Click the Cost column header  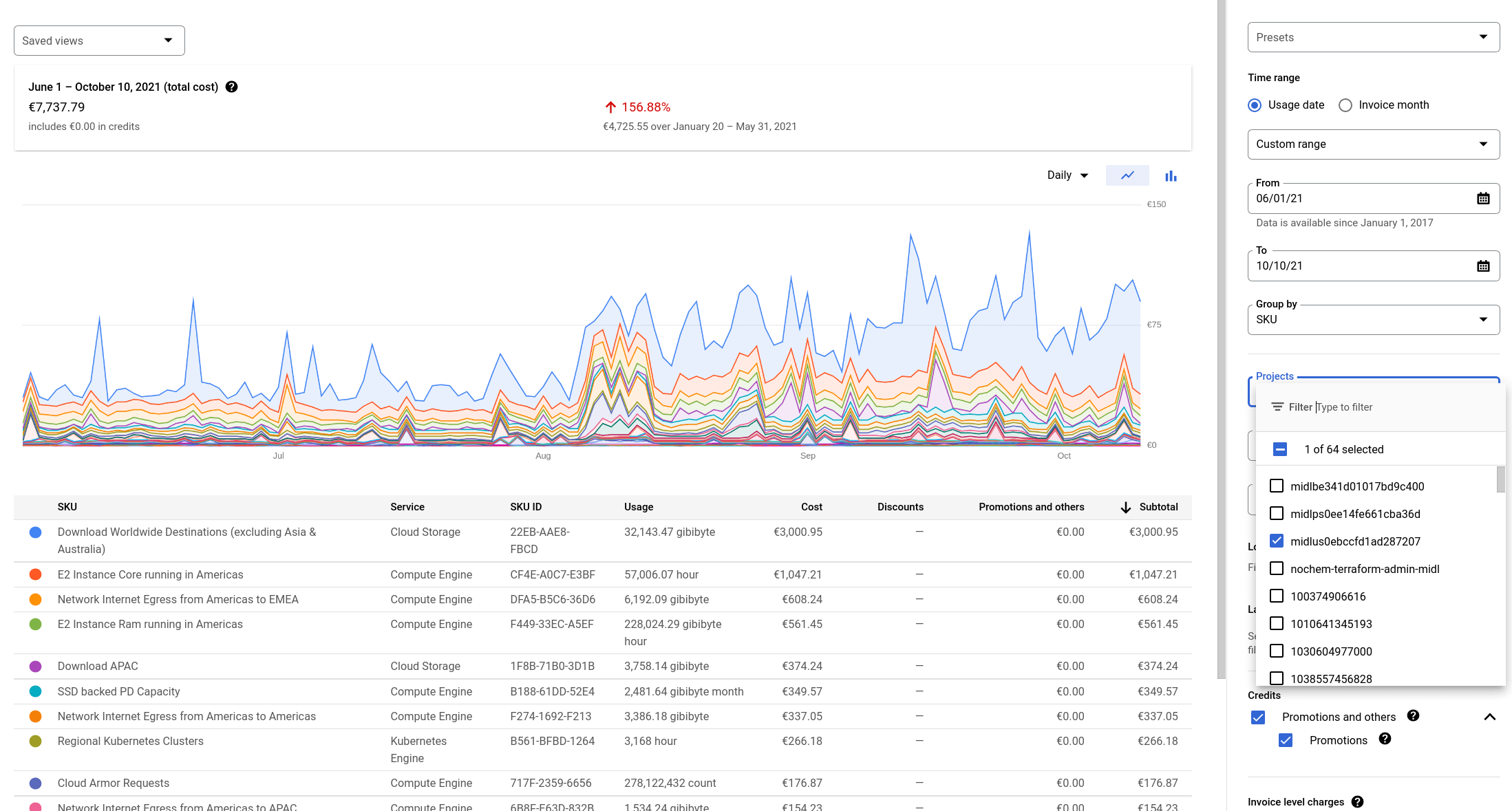tap(811, 507)
